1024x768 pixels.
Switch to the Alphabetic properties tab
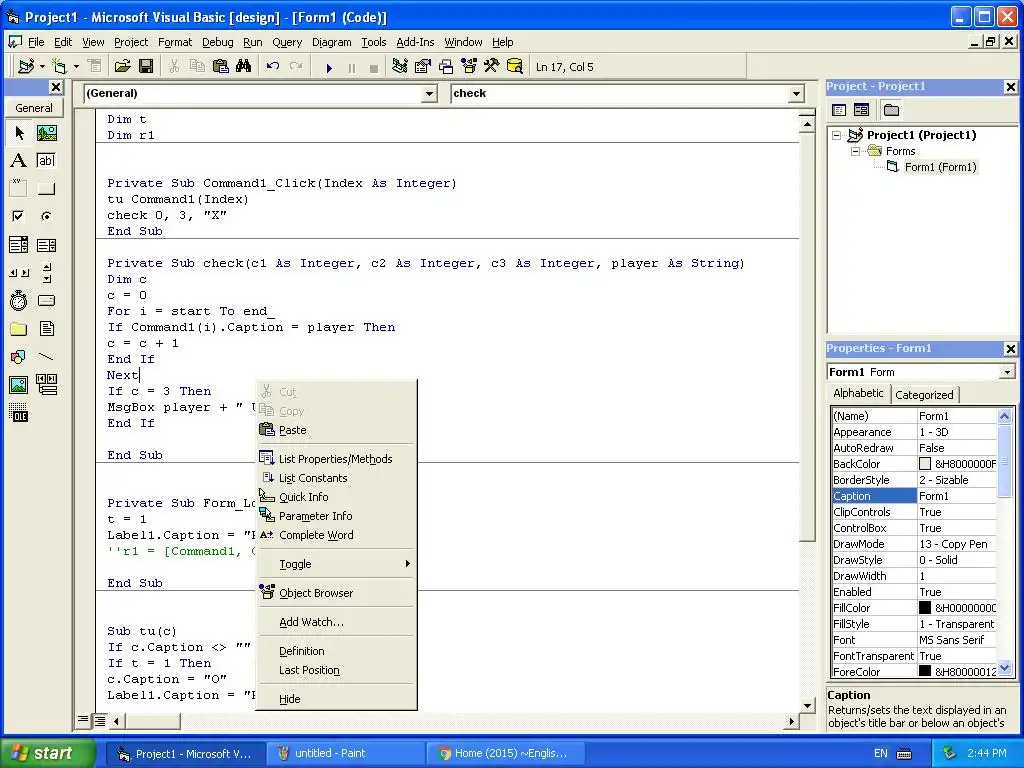[858, 393]
